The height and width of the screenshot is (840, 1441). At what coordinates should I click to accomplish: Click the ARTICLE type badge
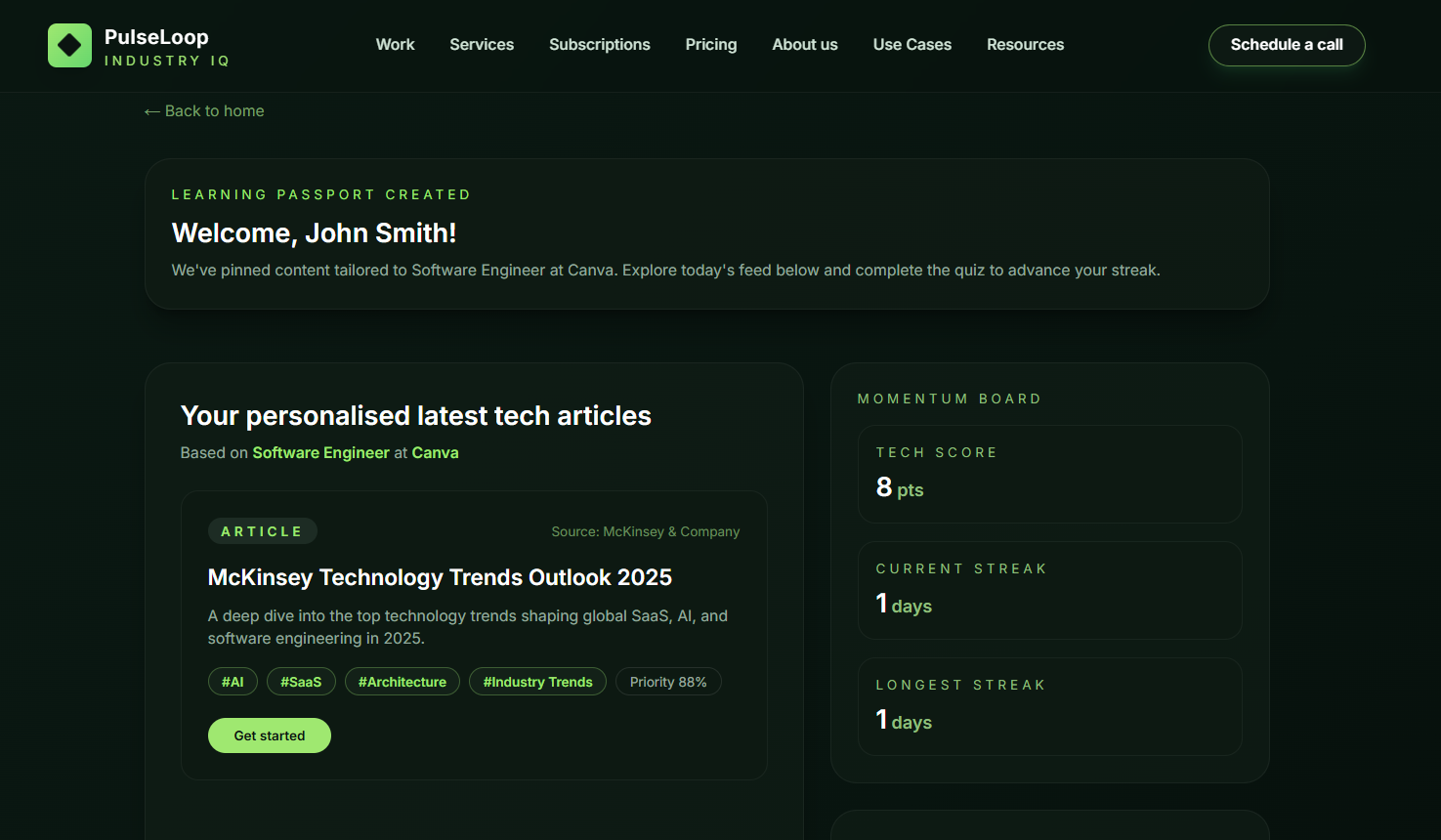coord(263,531)
